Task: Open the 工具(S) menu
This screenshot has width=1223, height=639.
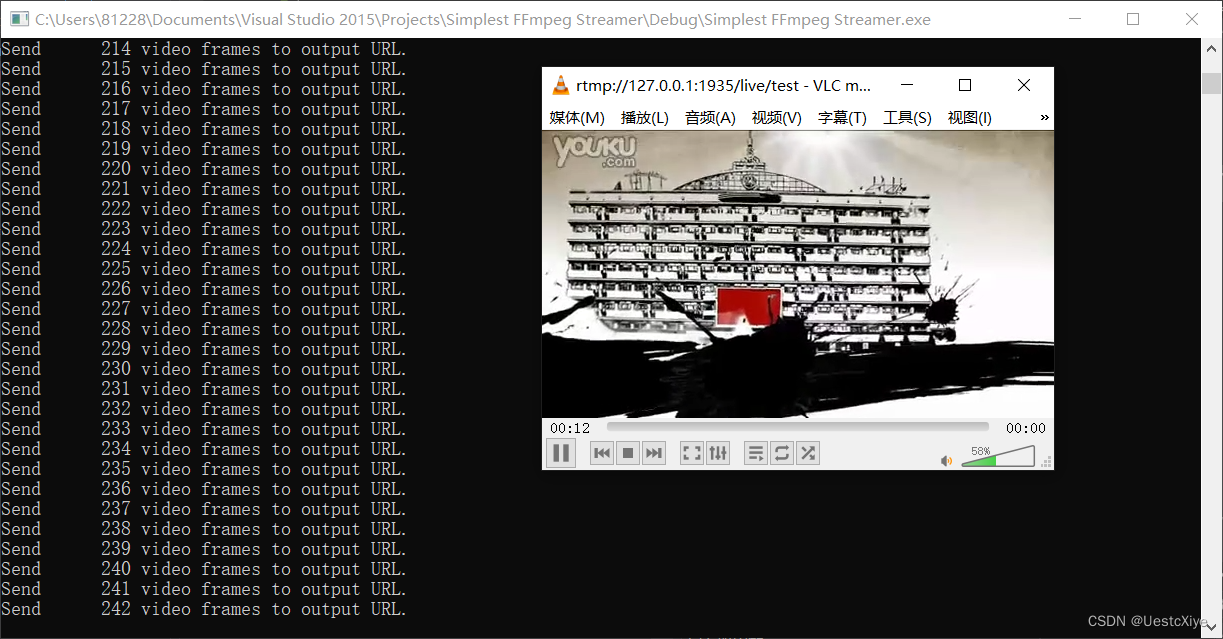Action: [907, 118]
